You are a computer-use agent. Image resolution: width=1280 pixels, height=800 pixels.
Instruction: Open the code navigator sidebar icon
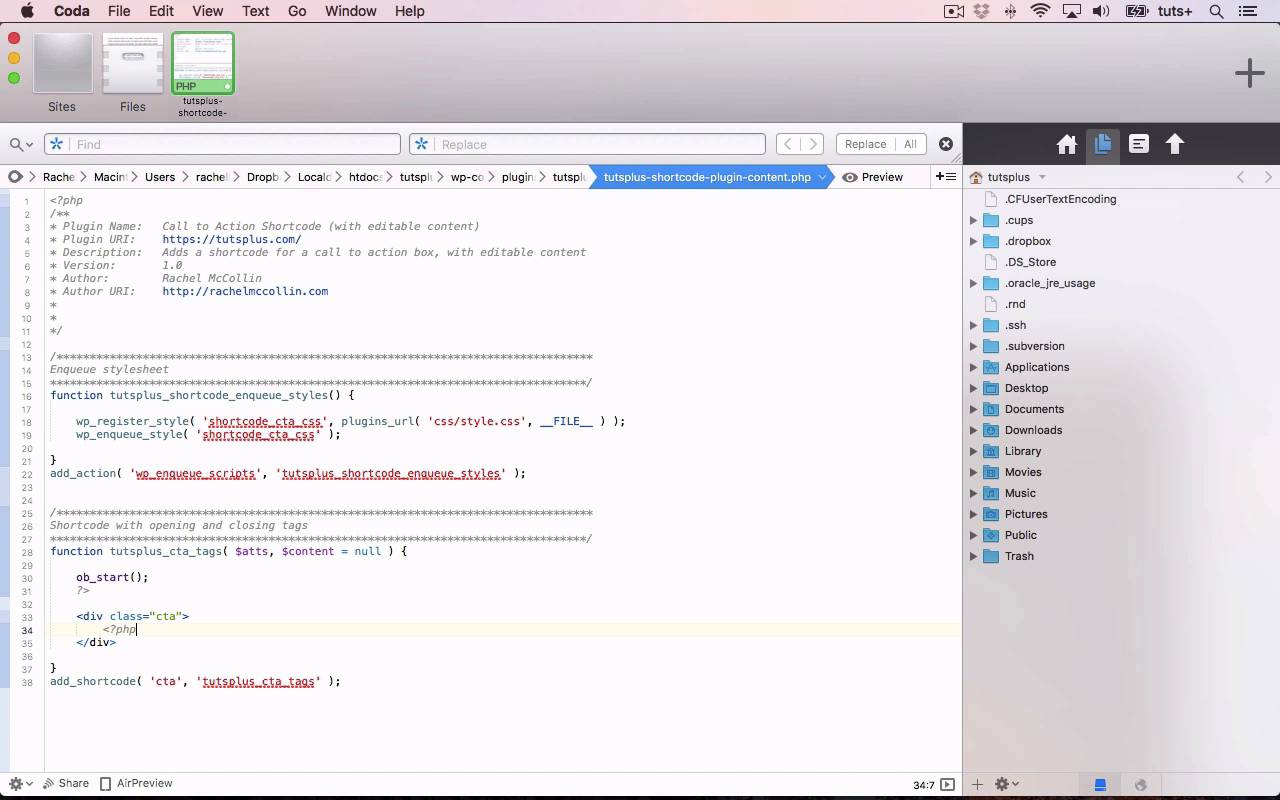1139,145
